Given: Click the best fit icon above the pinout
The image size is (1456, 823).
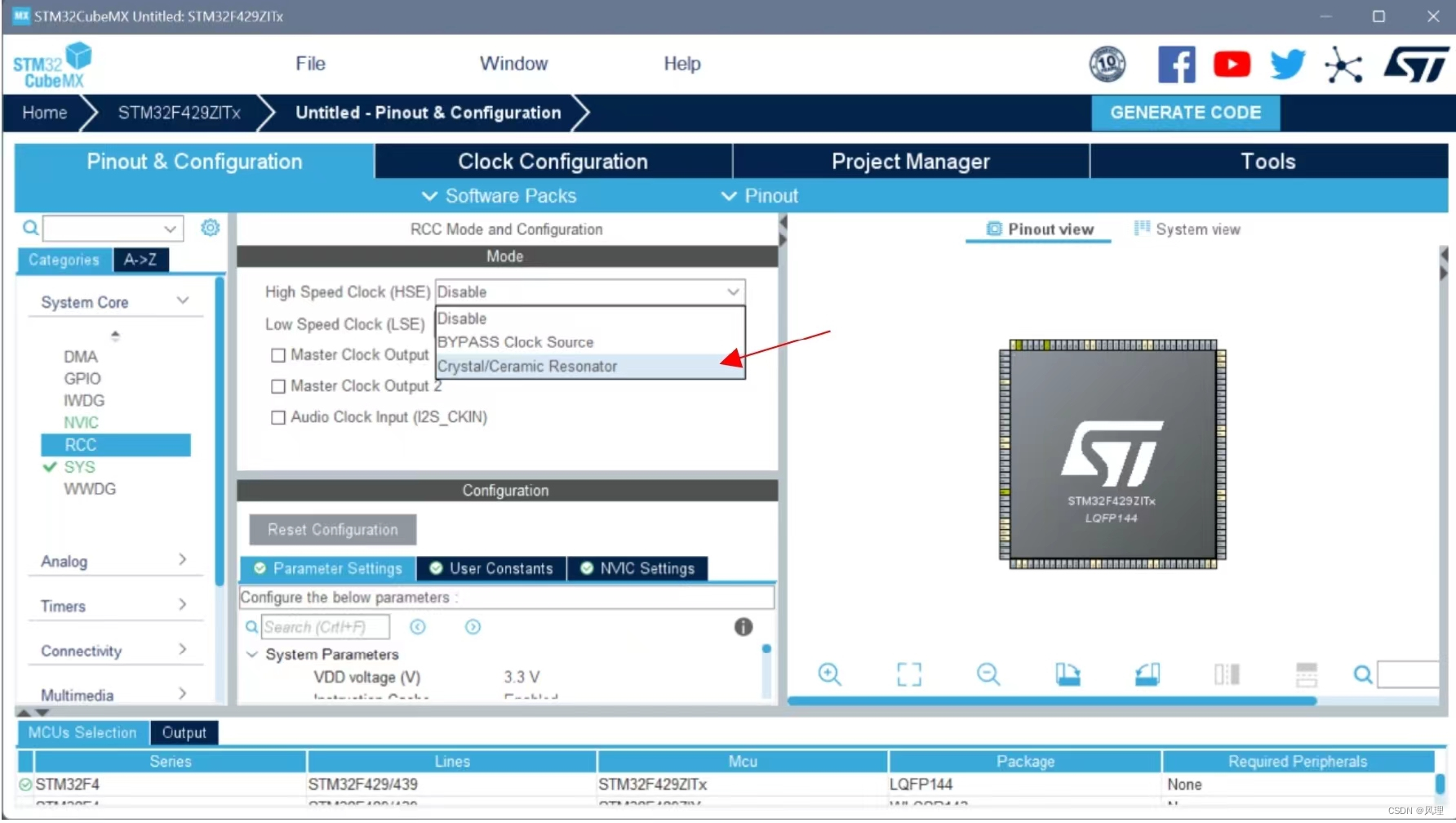Looking at the screenshot, I should pos(908,674).
